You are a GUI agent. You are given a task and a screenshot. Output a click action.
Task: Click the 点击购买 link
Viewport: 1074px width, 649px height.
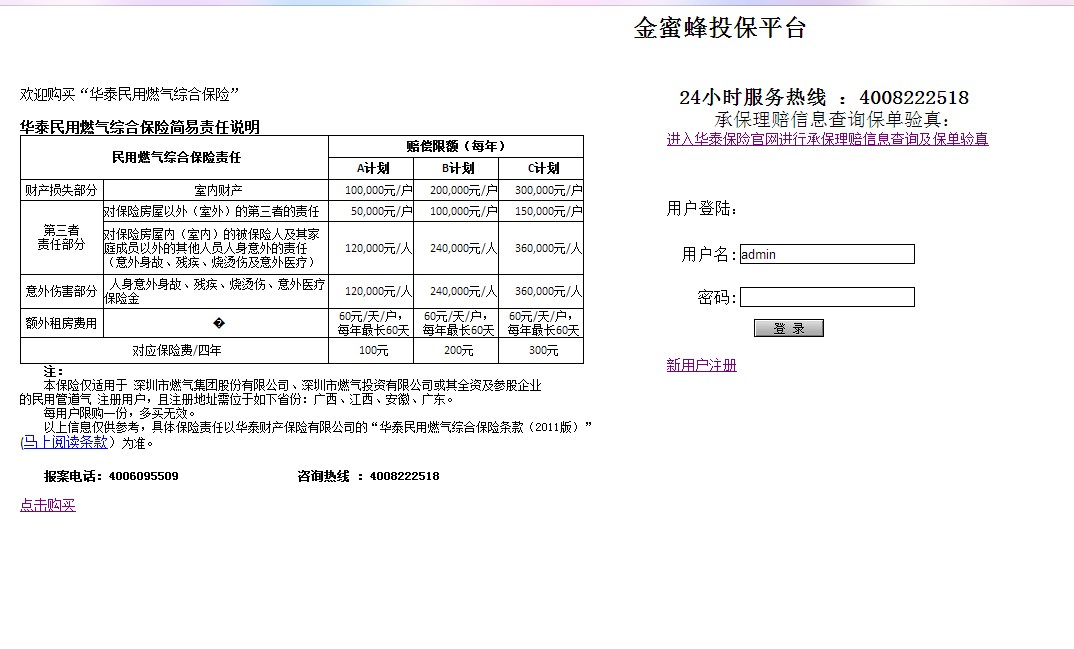coord(47,505)
